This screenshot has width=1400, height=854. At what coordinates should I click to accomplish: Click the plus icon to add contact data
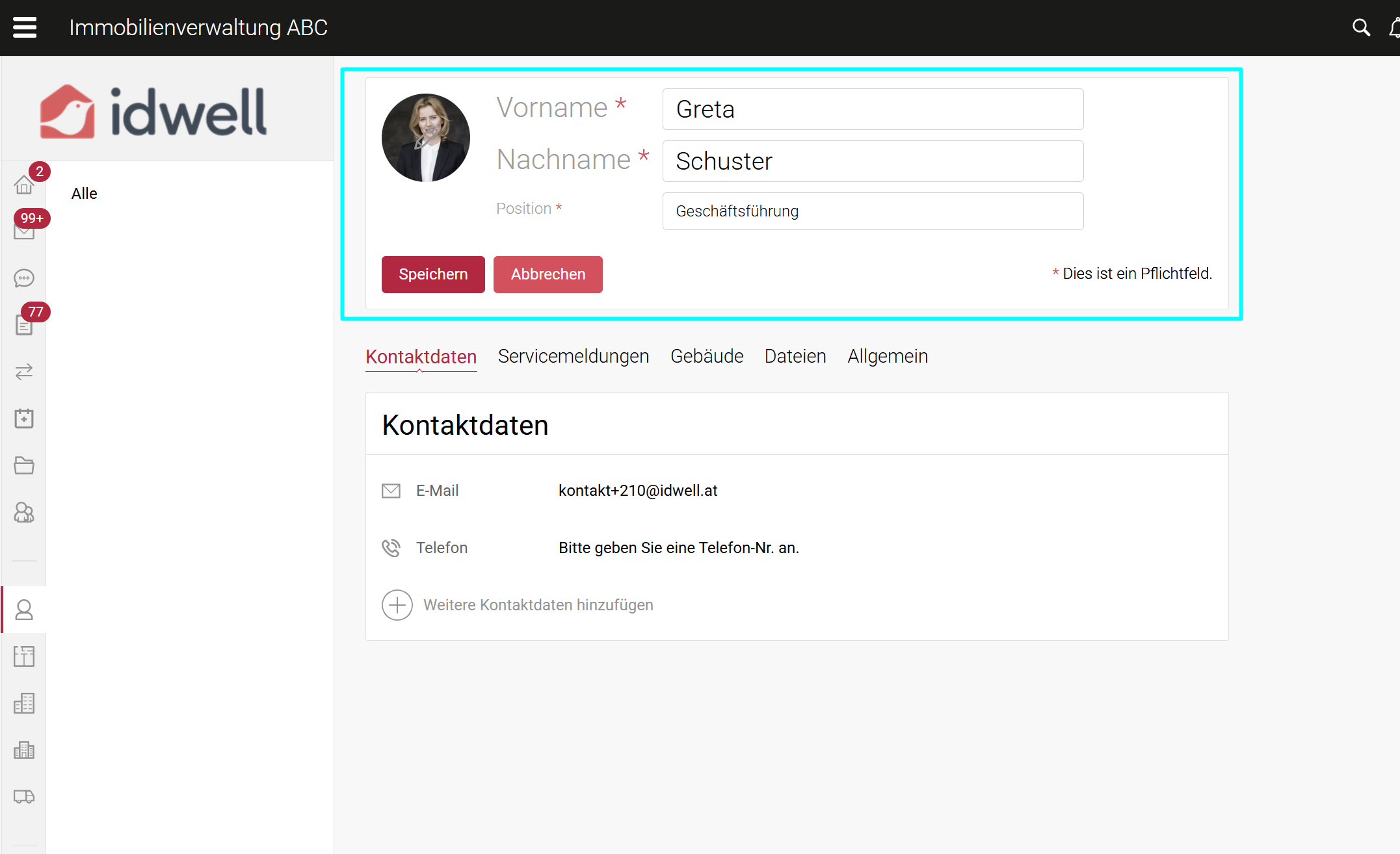[397, 605]
